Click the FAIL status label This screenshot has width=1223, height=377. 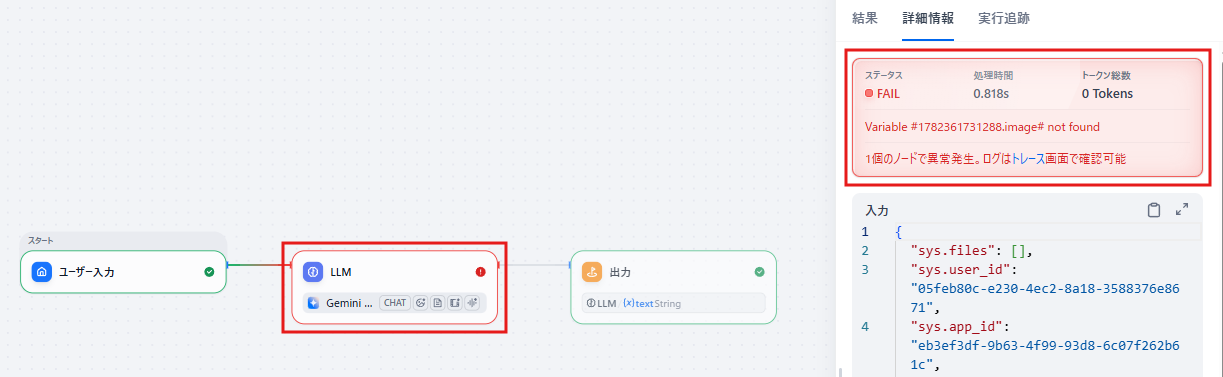(x=888, y=94)
